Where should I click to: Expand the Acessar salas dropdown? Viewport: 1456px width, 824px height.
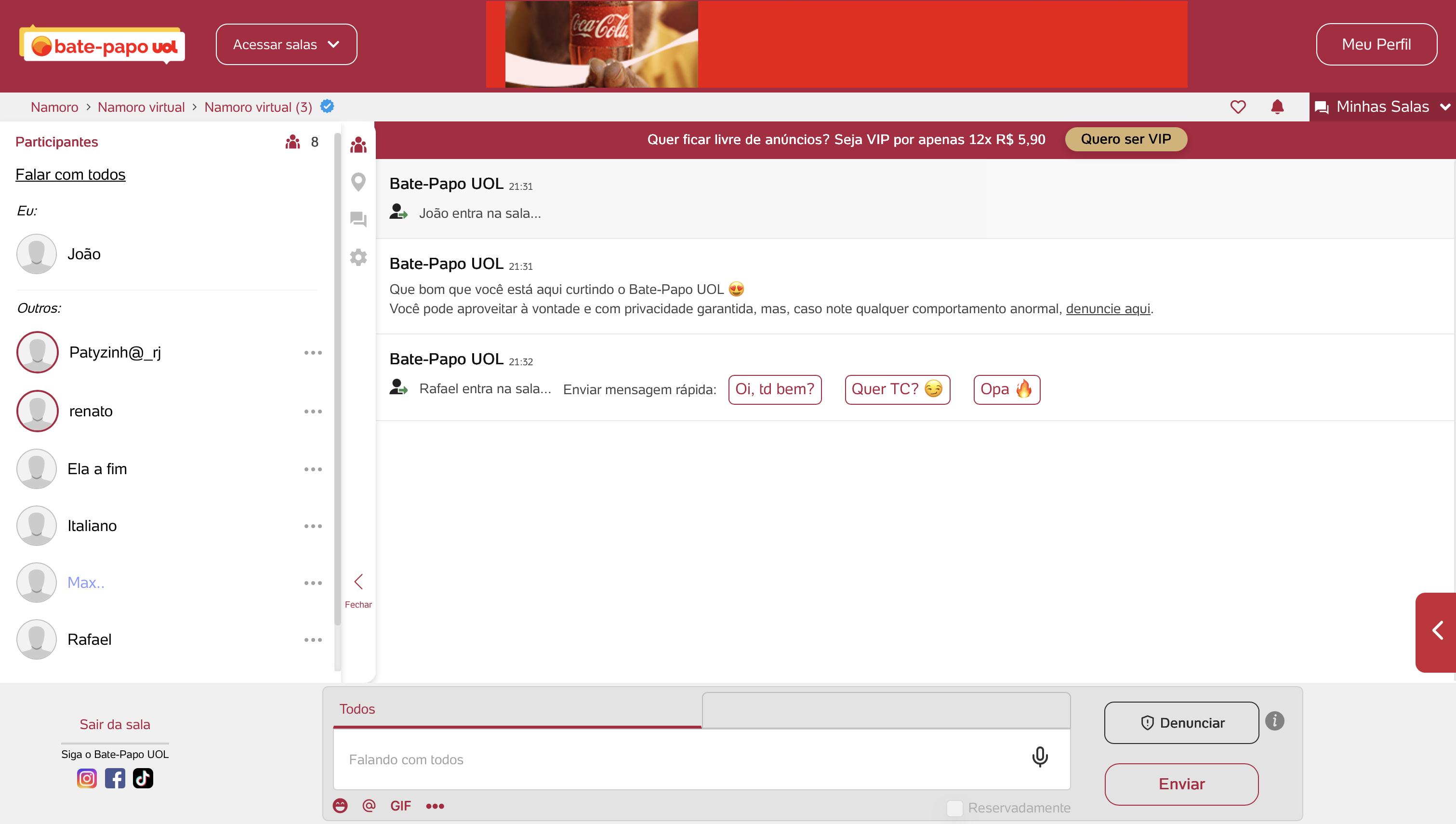(x=286, y=44)
